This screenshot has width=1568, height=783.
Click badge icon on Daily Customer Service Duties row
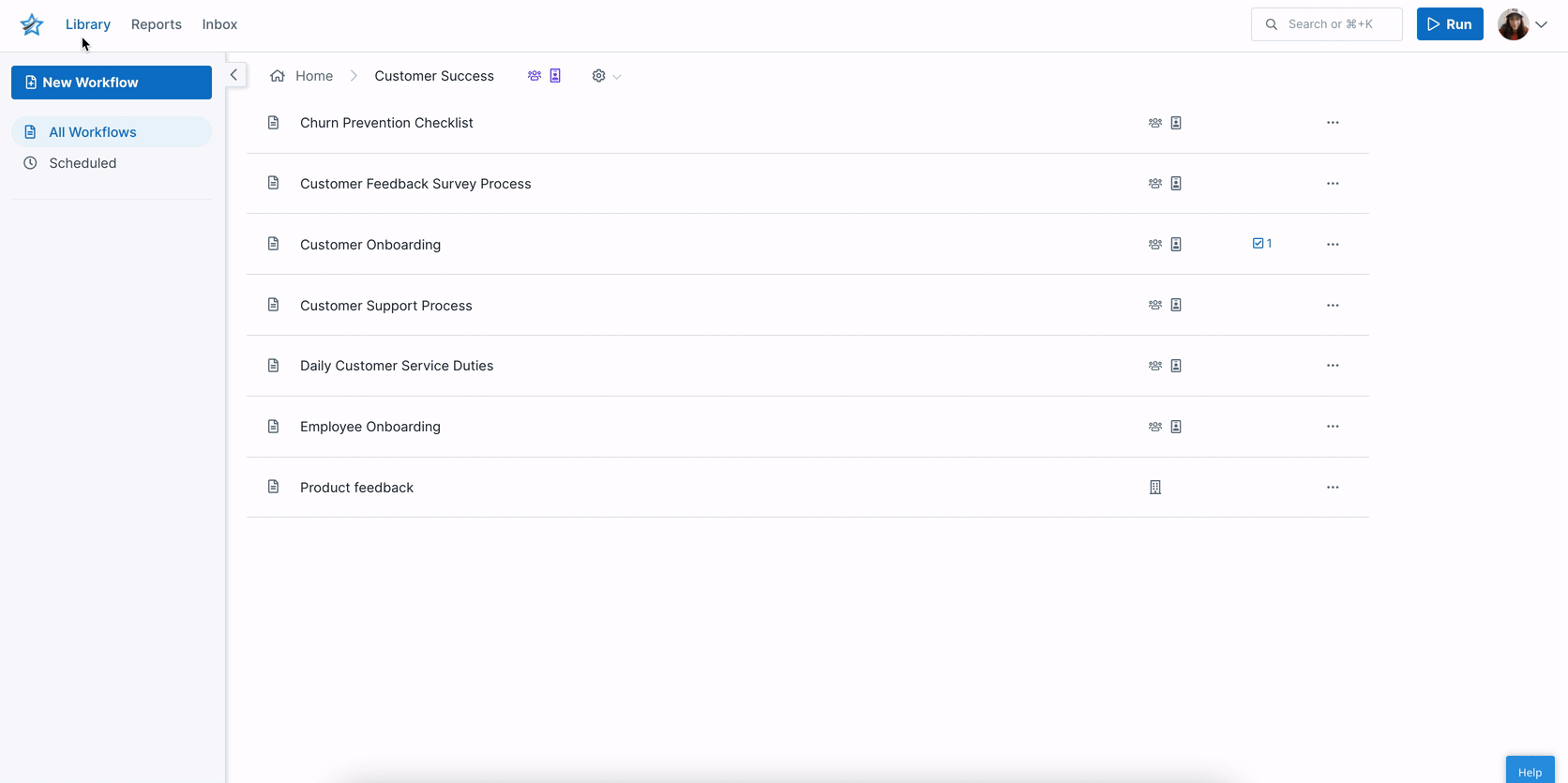click(1176, 366)
